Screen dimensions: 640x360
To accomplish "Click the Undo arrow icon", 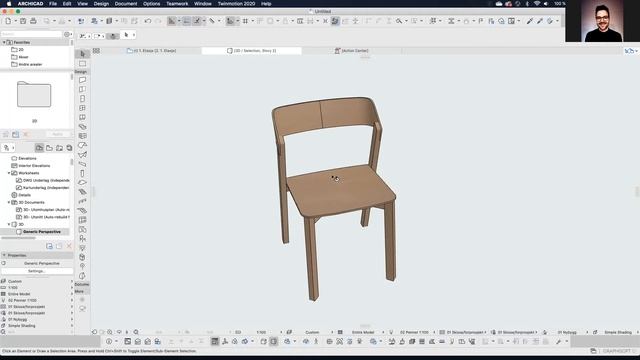I will click(x=148, y=21).
